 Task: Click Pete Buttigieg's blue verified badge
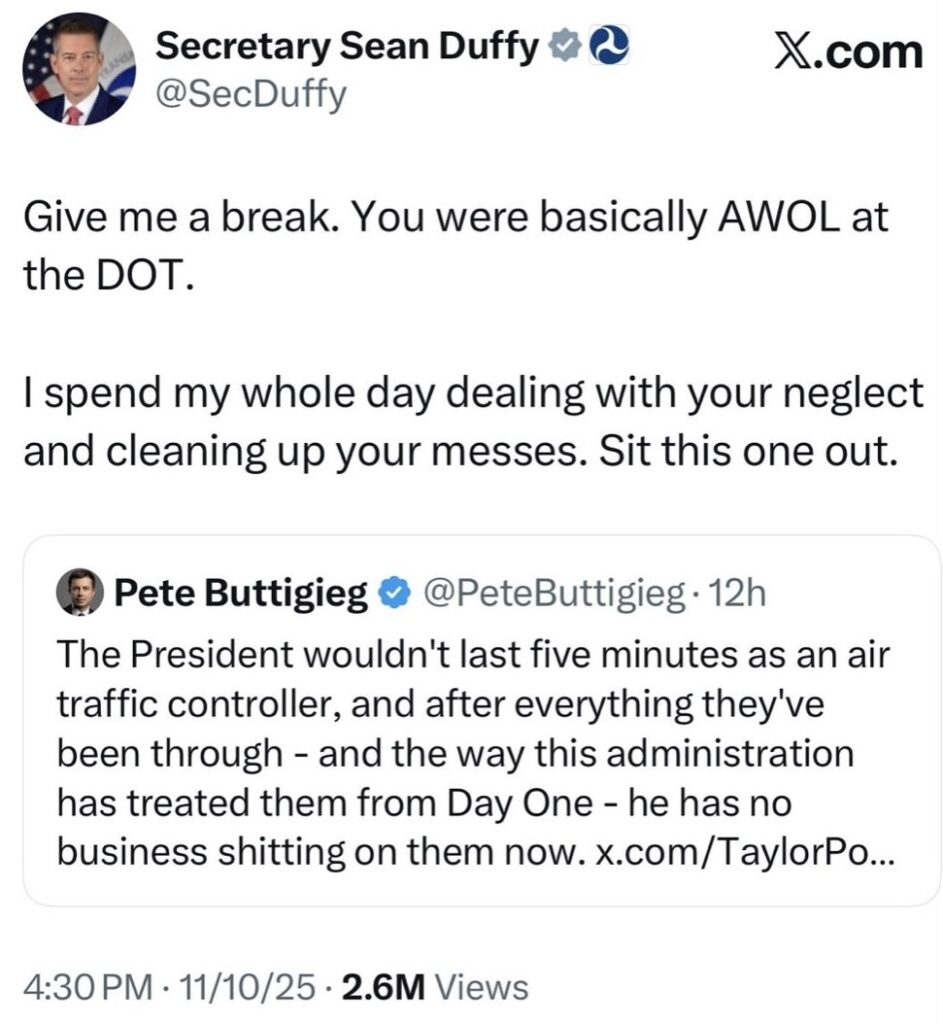[x=397, y=595]
